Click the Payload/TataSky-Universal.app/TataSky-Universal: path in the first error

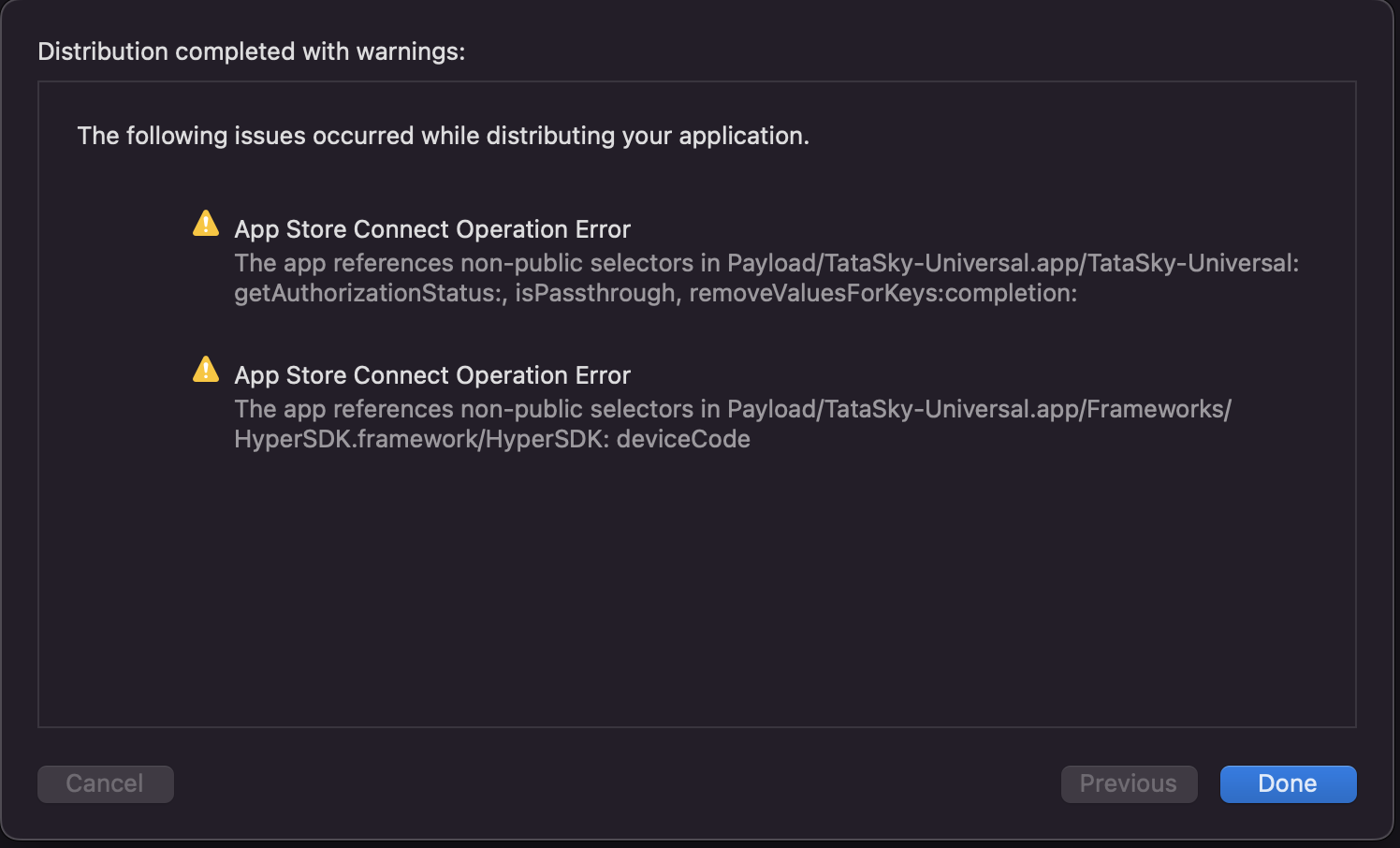1013,263
